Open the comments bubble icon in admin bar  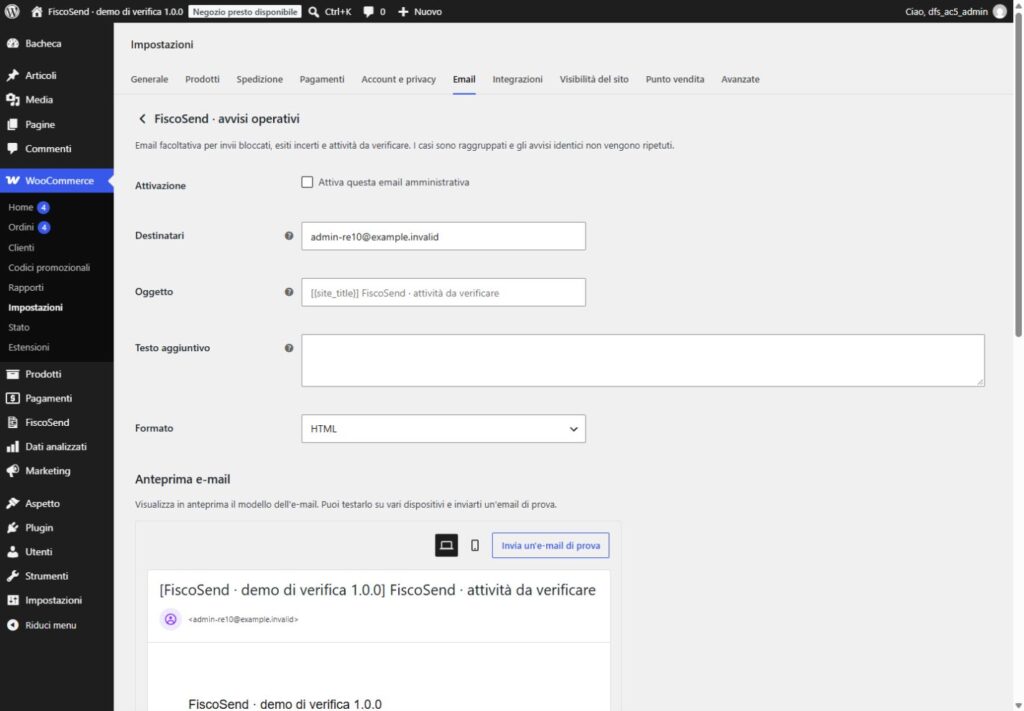click(369, 12)
